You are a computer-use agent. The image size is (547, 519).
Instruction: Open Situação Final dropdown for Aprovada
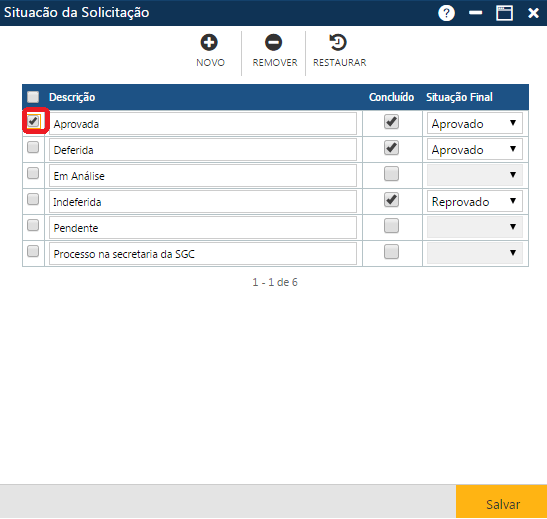pyautogui.click(x=474, y=123)
